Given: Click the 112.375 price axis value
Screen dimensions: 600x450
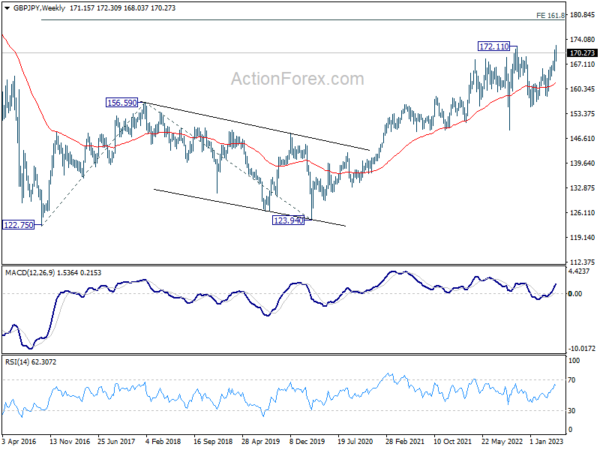Looking at the screenshot, I should click(x=582, y=262).
